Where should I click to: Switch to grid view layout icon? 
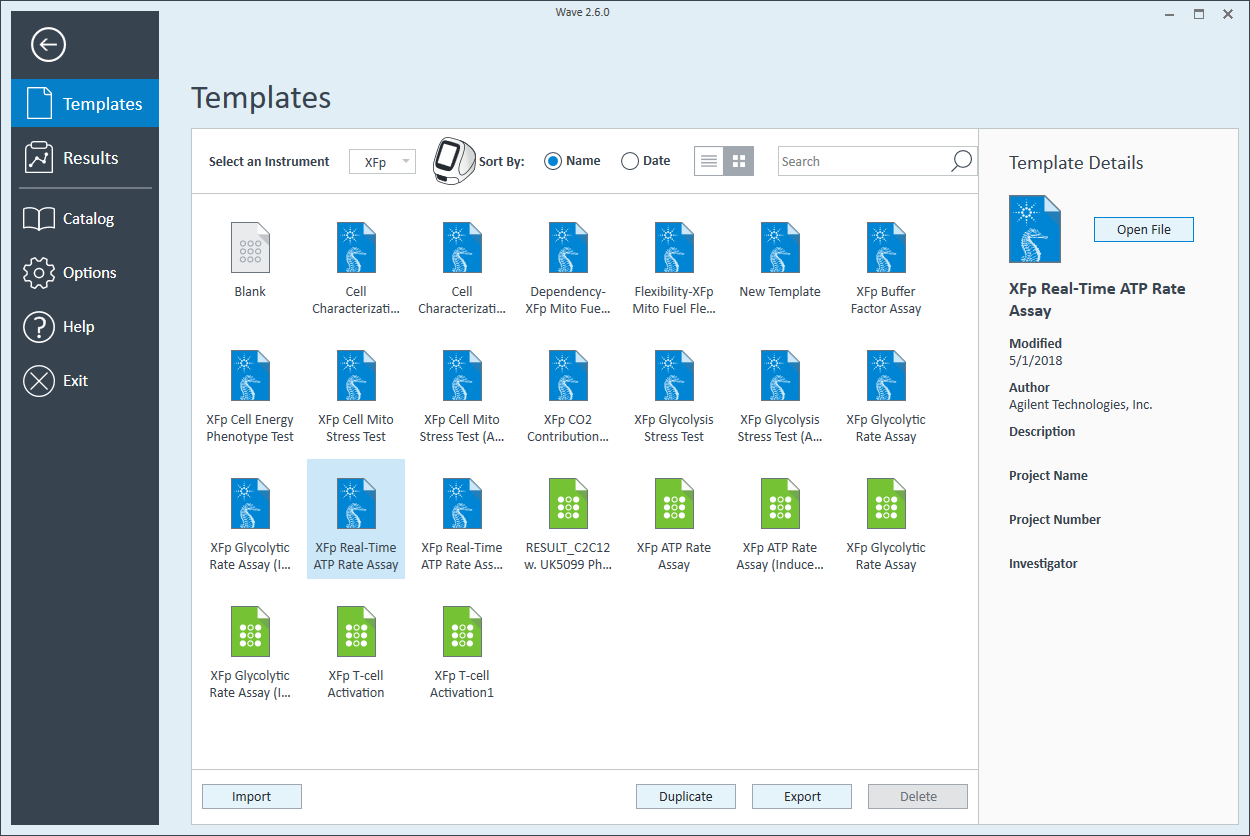pyautogui.click(x=739, y=161)
